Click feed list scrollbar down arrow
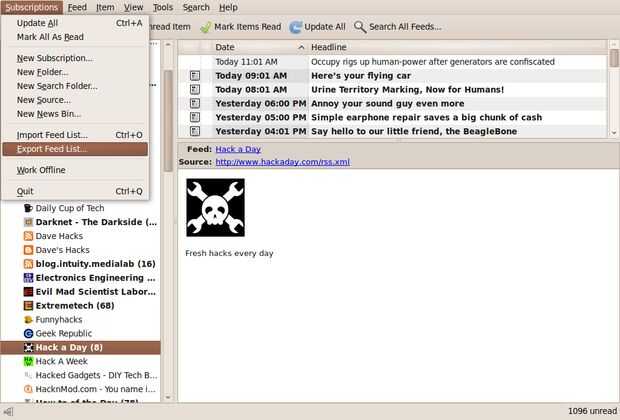Image resolution: width=620 pixels, height=420 pixels. (168, 397)
